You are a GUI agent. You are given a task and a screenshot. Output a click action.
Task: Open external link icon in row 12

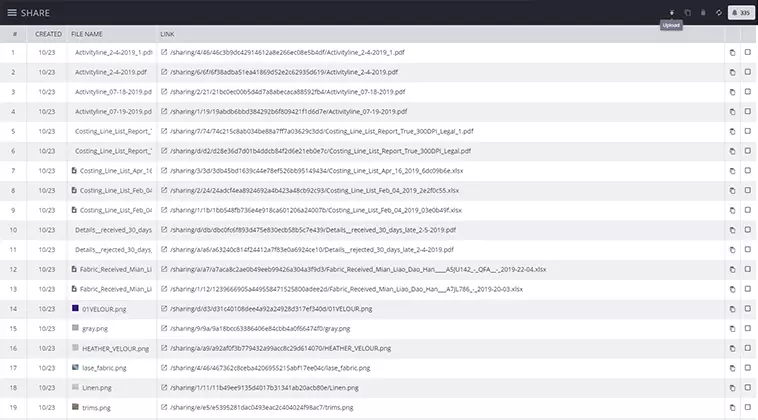tap(164, 269)
